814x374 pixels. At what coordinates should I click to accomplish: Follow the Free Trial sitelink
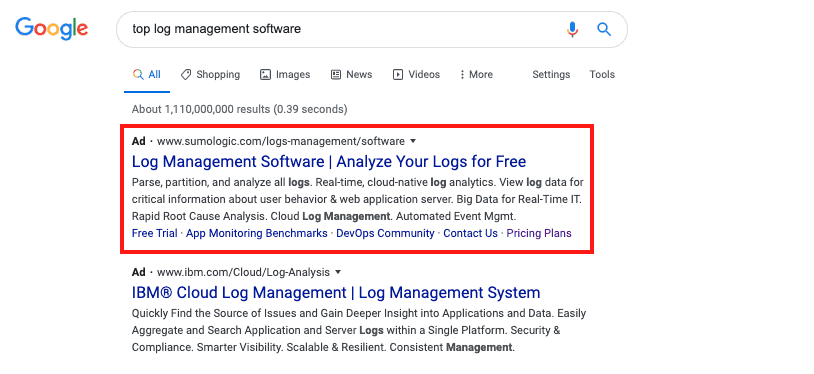pos(154,233)
